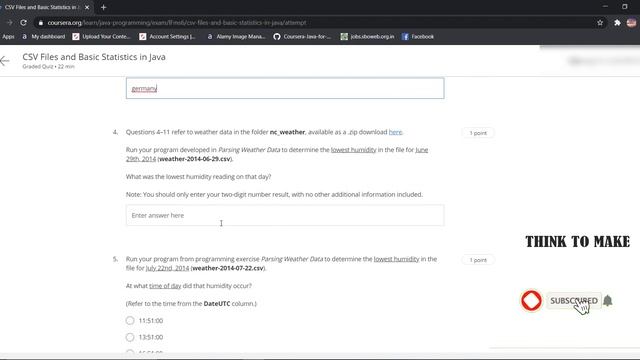Open the Upload Your Content bookmark

pos(102,37)
